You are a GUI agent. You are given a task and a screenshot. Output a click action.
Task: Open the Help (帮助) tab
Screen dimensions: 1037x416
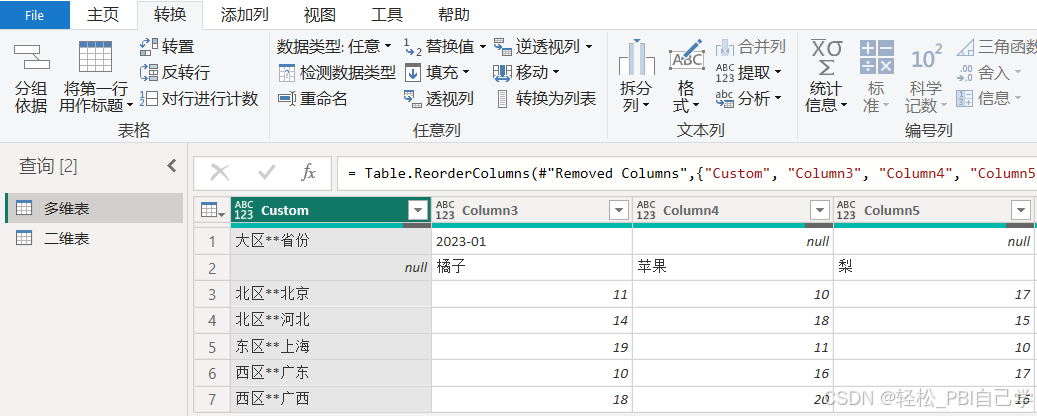[454, 15]
